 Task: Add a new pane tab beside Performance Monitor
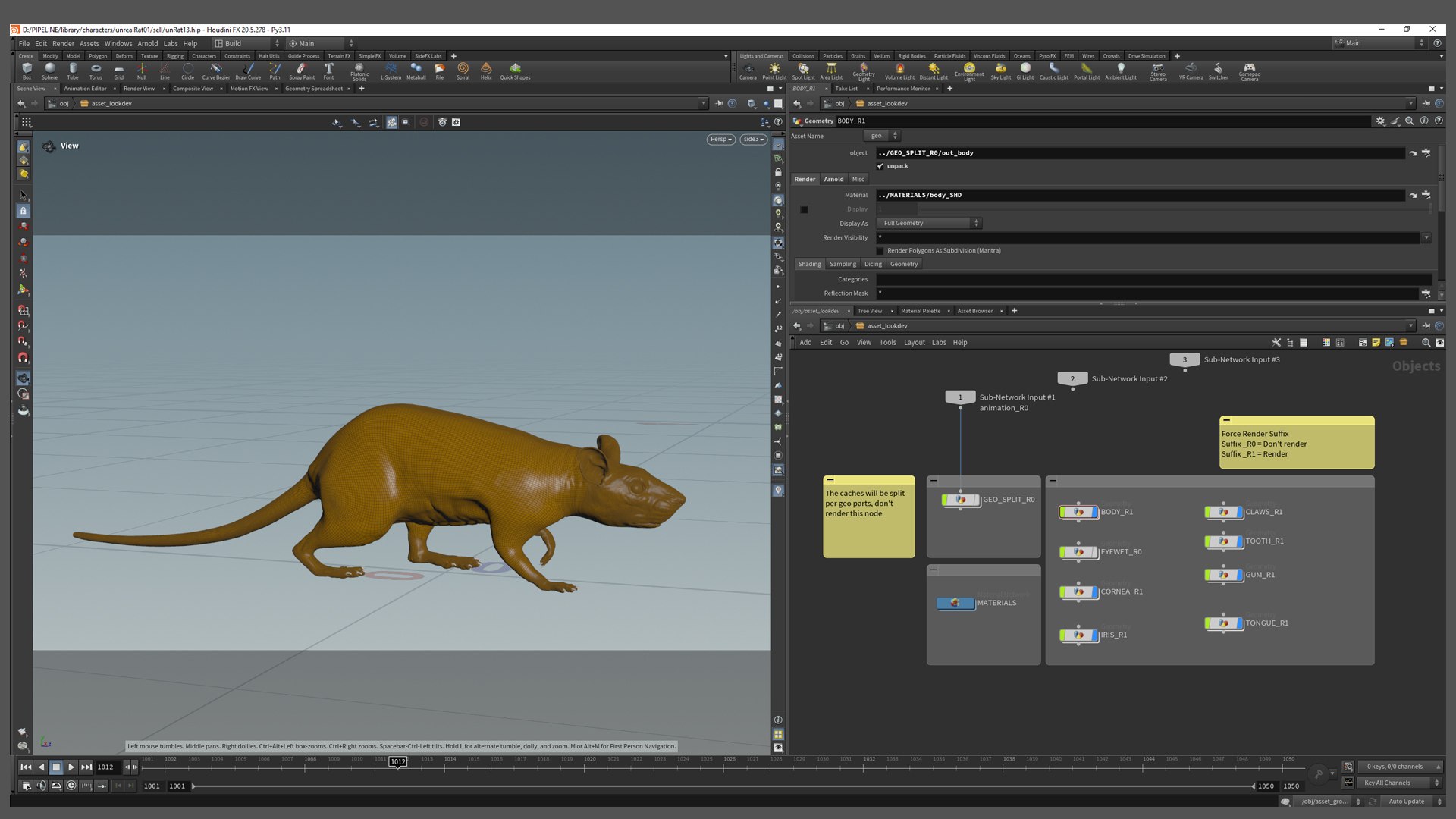pos(949,89)
